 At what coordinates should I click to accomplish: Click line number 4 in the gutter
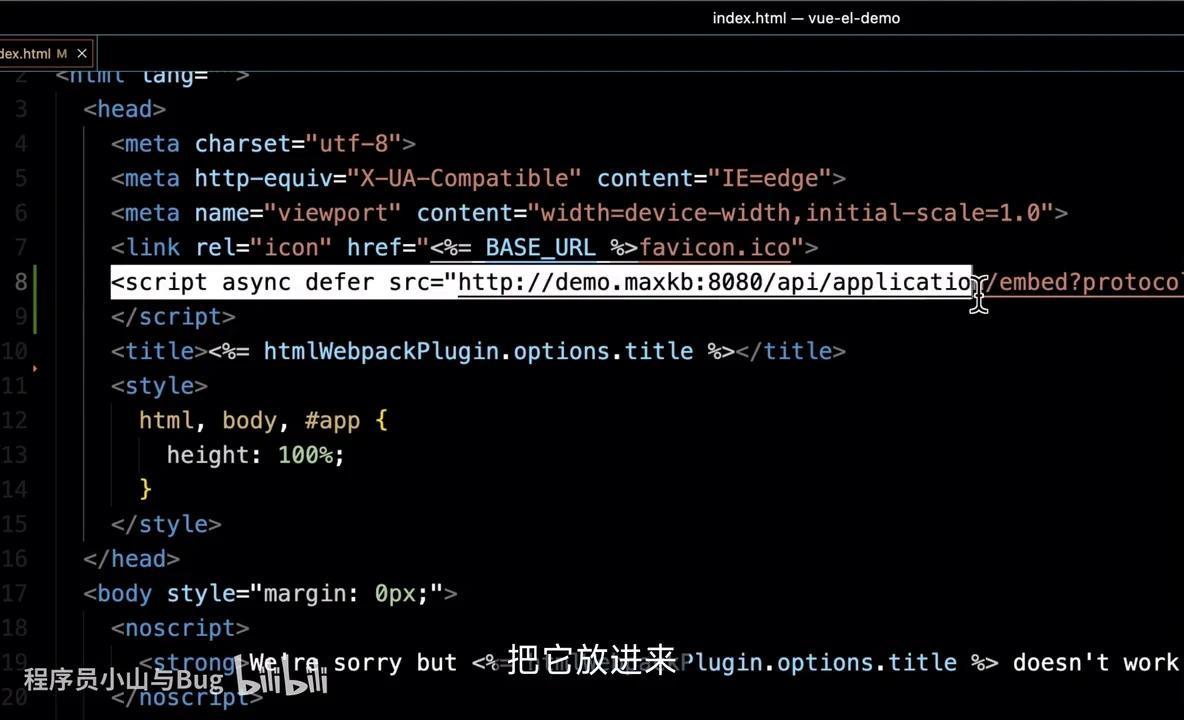(x=20, y=143)
